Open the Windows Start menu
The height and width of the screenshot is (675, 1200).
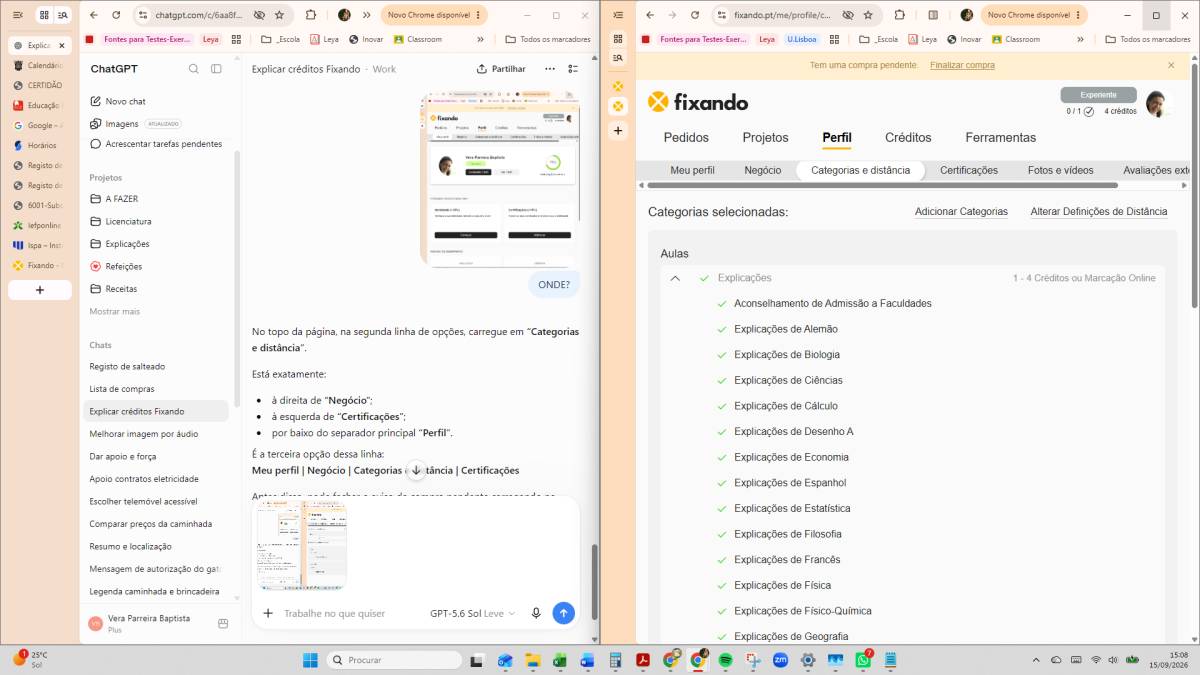click(310, 660)
